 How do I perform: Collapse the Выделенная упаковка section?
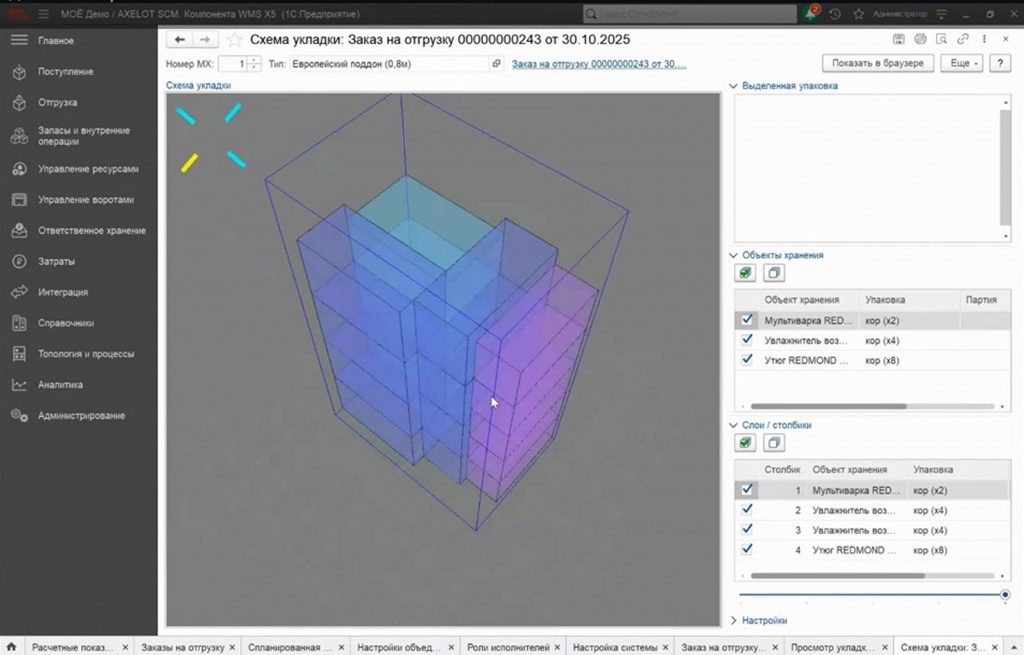[733, 86]
